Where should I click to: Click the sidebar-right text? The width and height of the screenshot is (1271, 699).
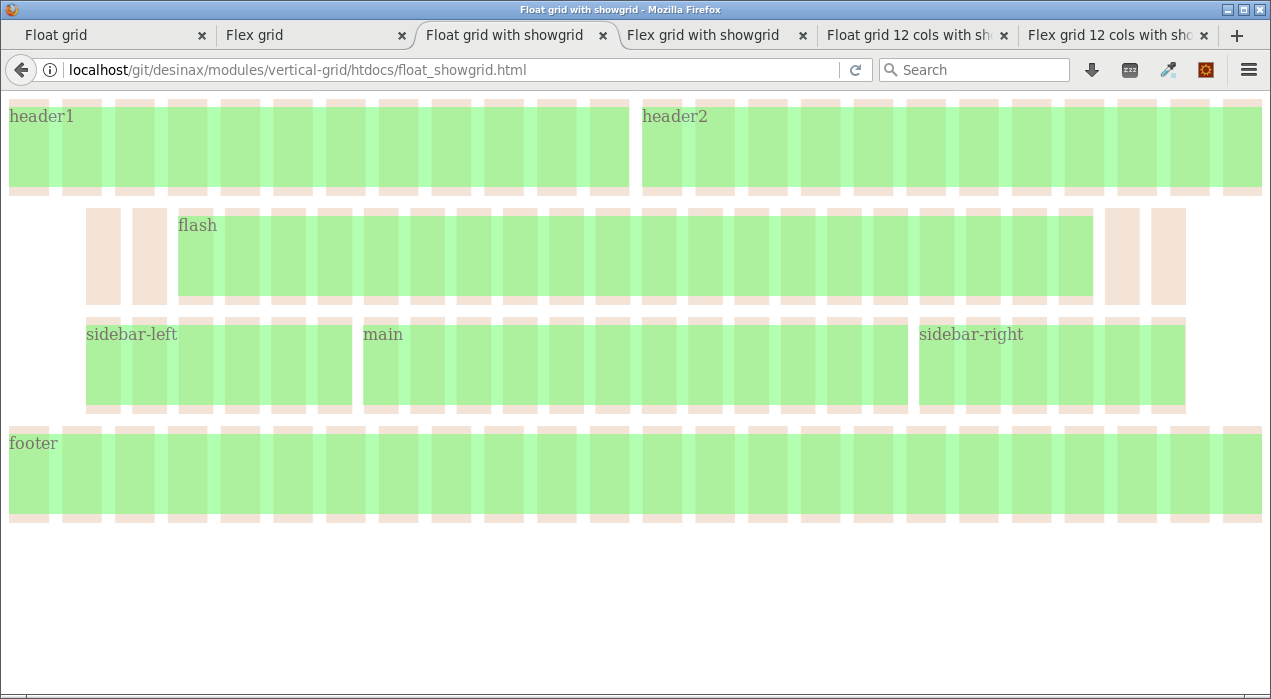coord(971,334)
